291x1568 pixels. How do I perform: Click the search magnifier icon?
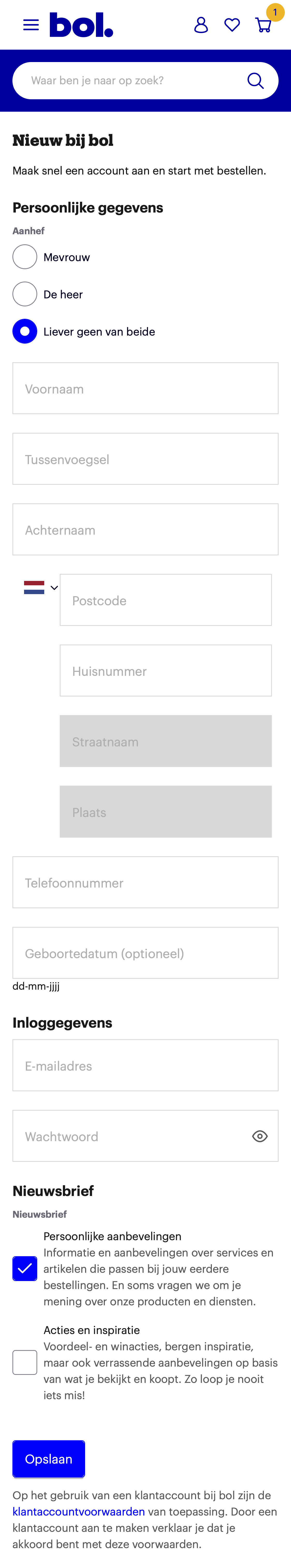[x=255, y=80]
